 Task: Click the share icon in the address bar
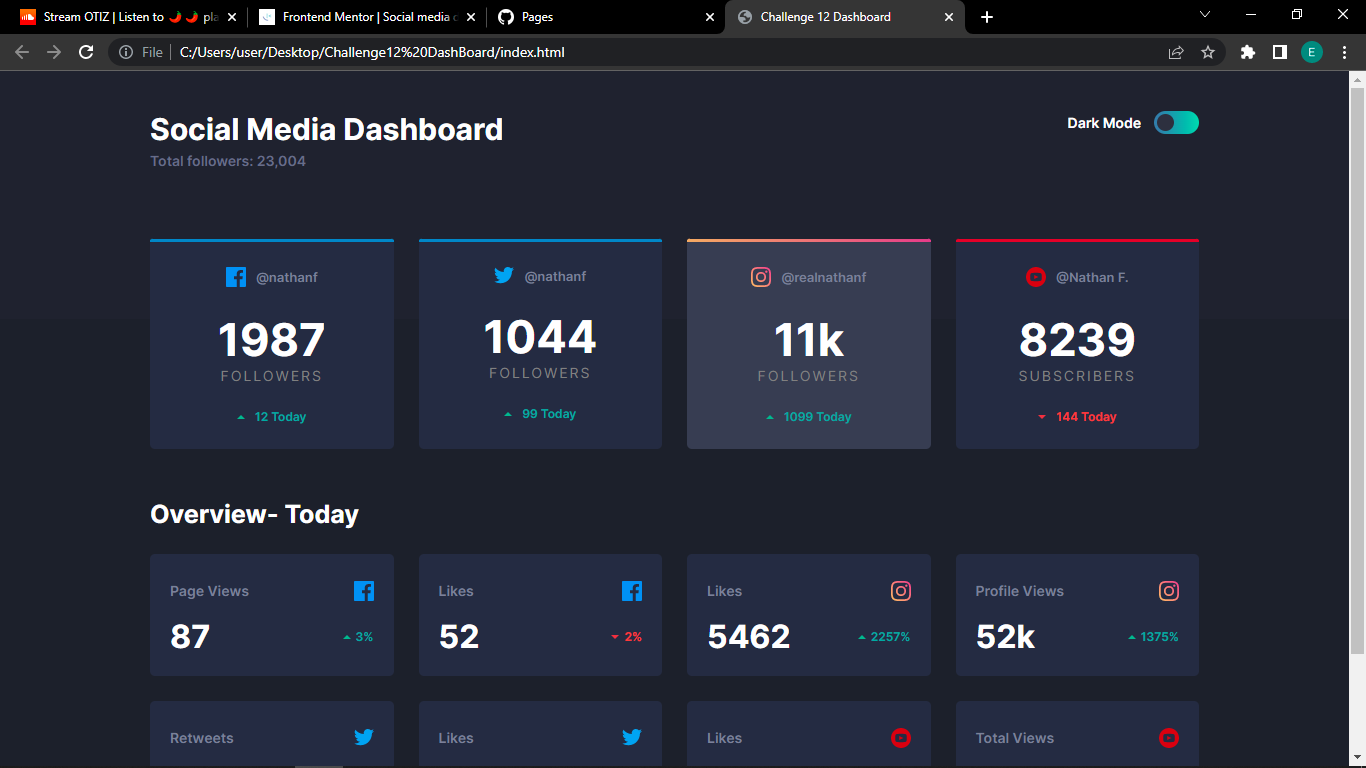[1176, 52]
